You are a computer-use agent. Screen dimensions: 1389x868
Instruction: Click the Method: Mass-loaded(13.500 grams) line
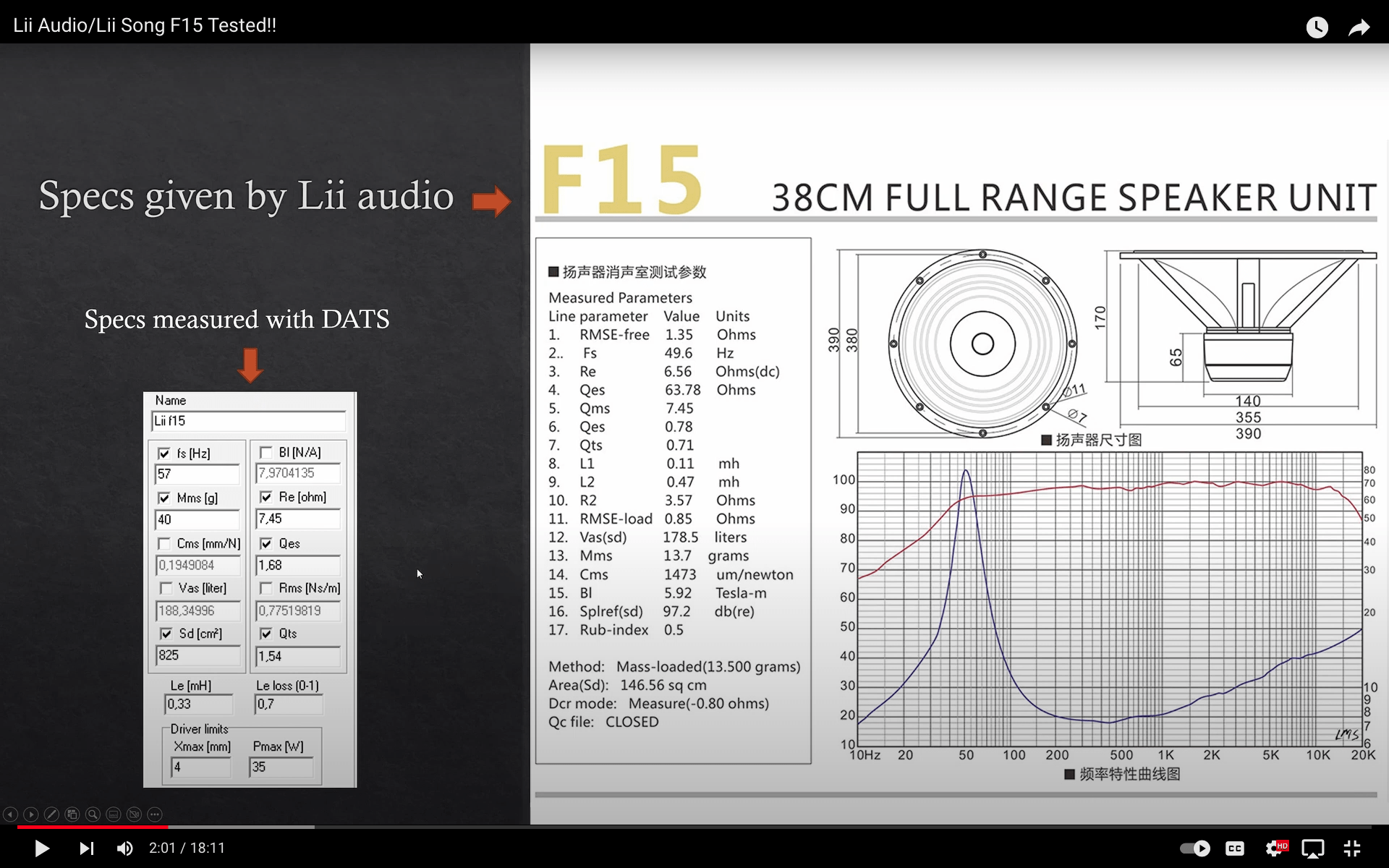coord(674,666)
